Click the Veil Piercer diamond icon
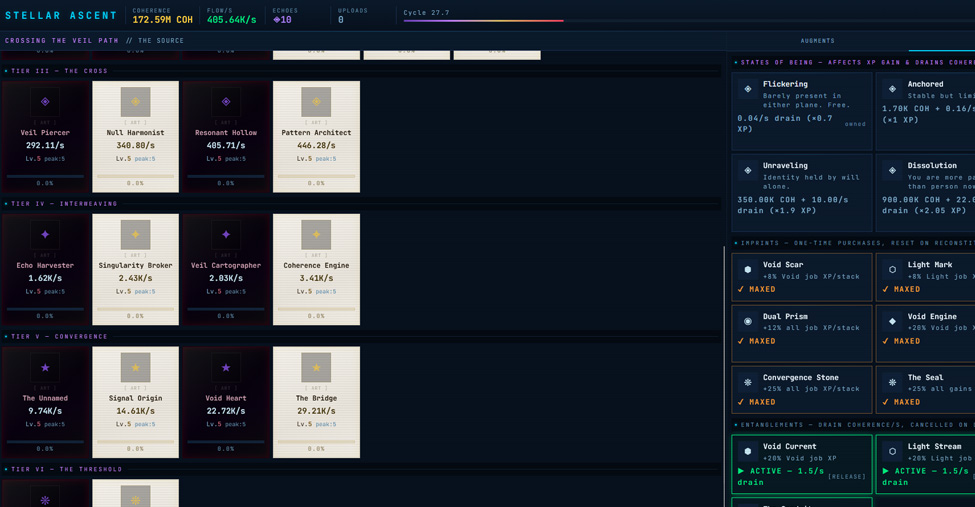This screenshot has height=507, width=975. [x=45, y=101]
